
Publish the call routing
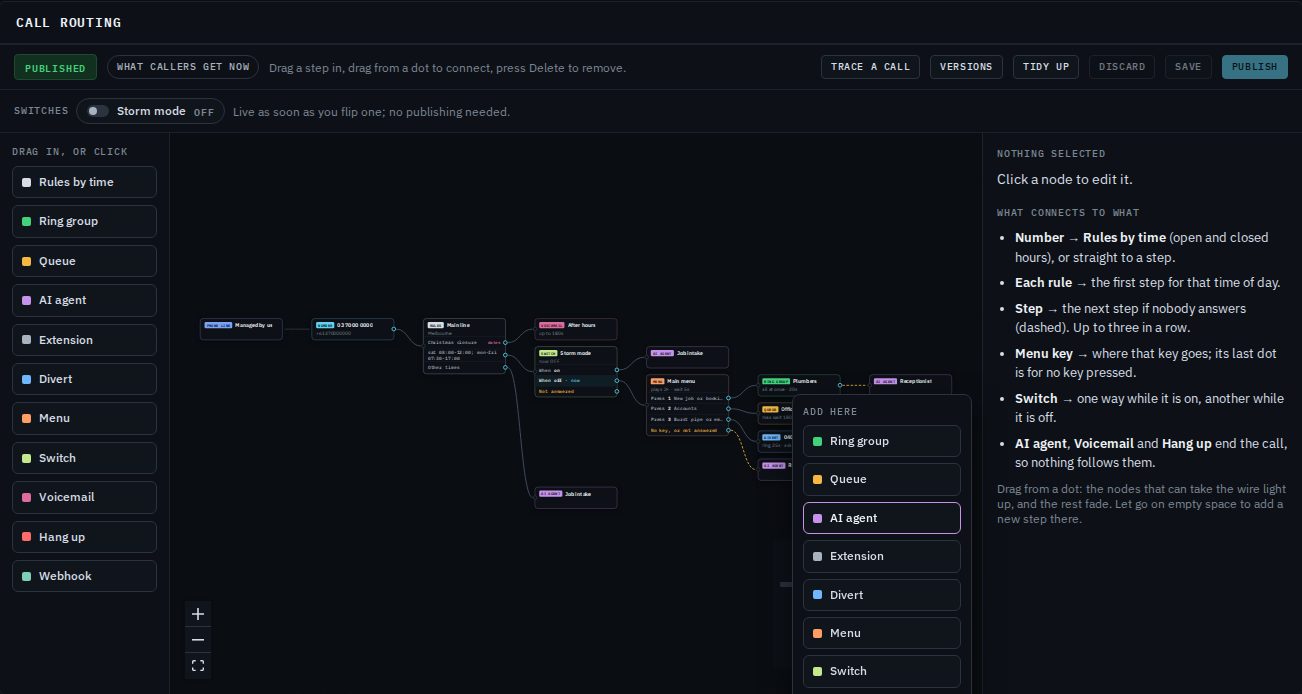point(1254,67)
